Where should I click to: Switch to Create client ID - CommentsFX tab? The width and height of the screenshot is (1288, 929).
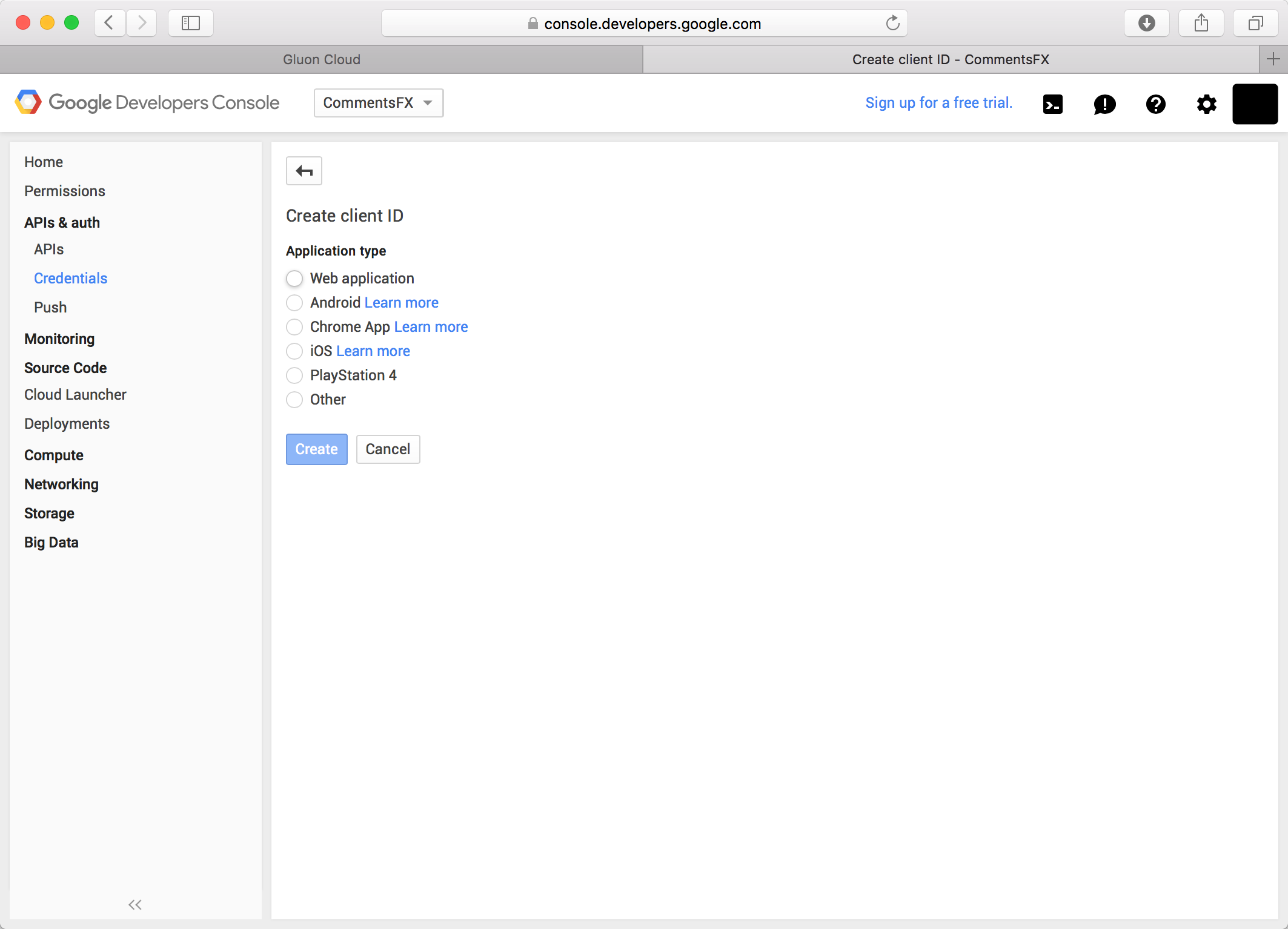[951, 59]
